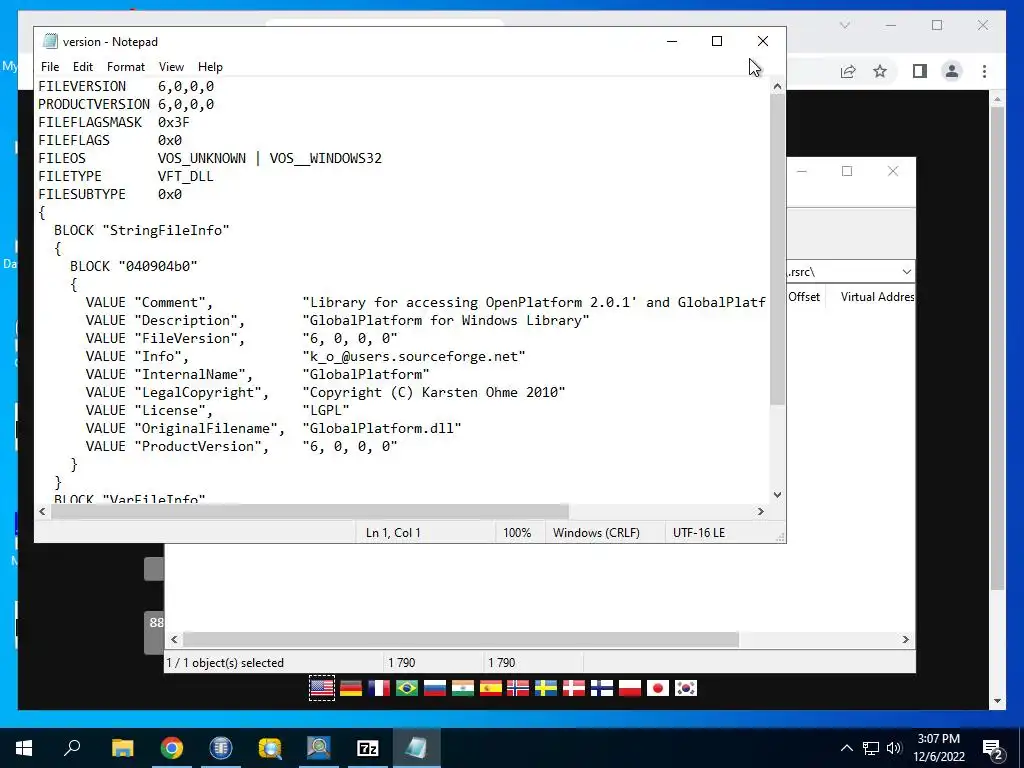
Task: Open the network tray icon
Action: (871, 748)
